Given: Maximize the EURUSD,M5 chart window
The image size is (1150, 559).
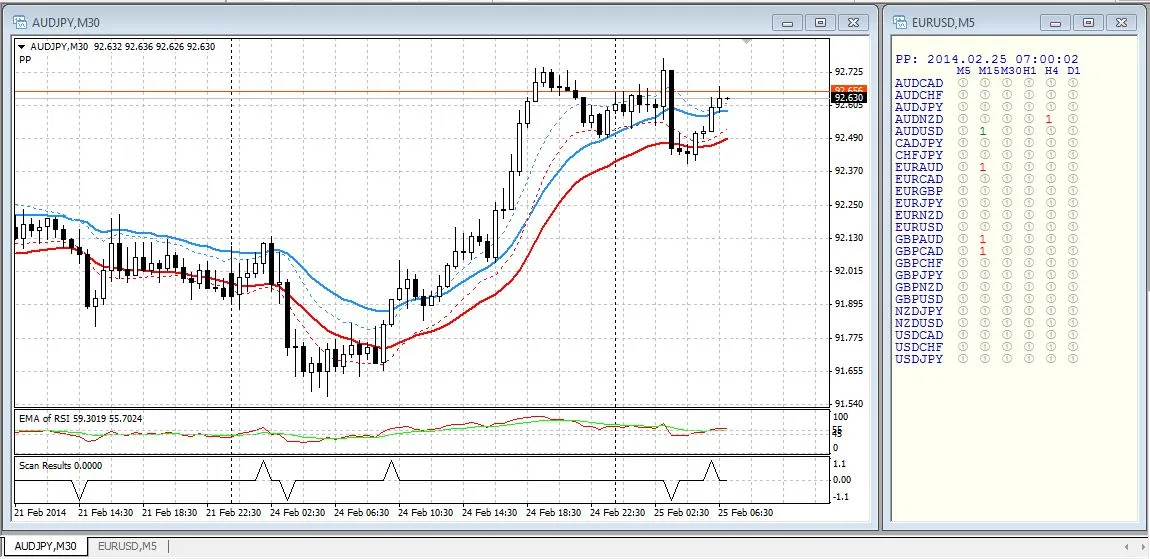Looking at the screenshot, I should click(1088, 22).
